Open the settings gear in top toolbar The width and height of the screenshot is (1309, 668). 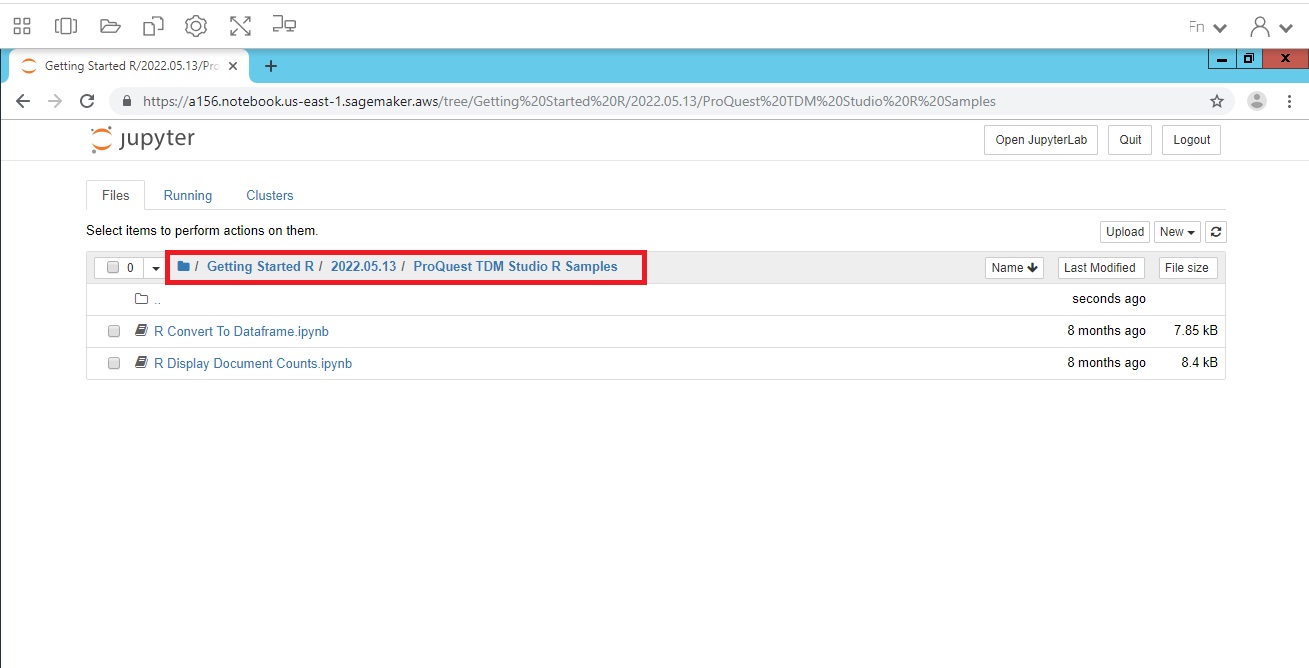pyautogui.click(x=196, y=26)
